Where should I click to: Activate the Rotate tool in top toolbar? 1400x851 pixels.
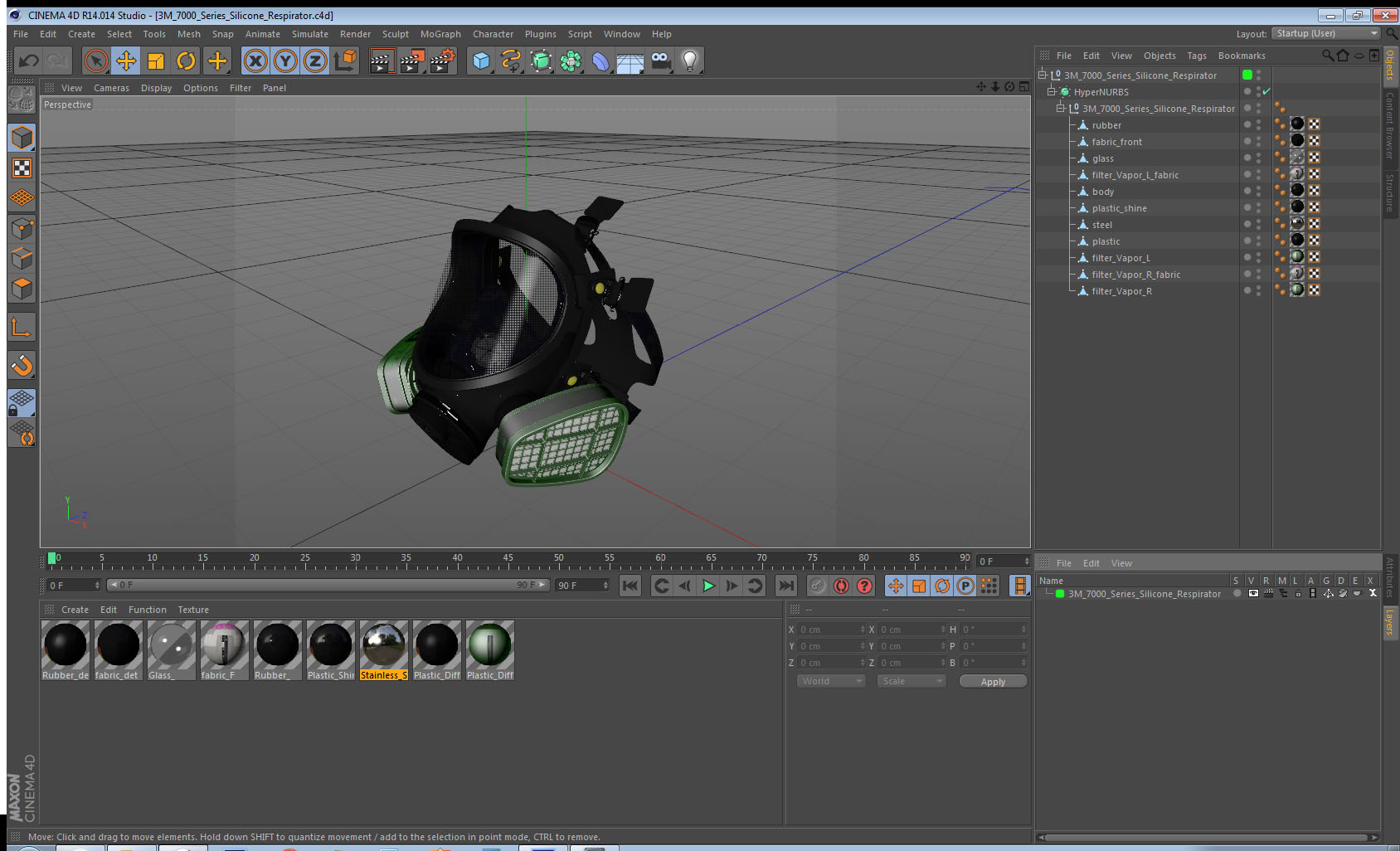coord(187,61)
